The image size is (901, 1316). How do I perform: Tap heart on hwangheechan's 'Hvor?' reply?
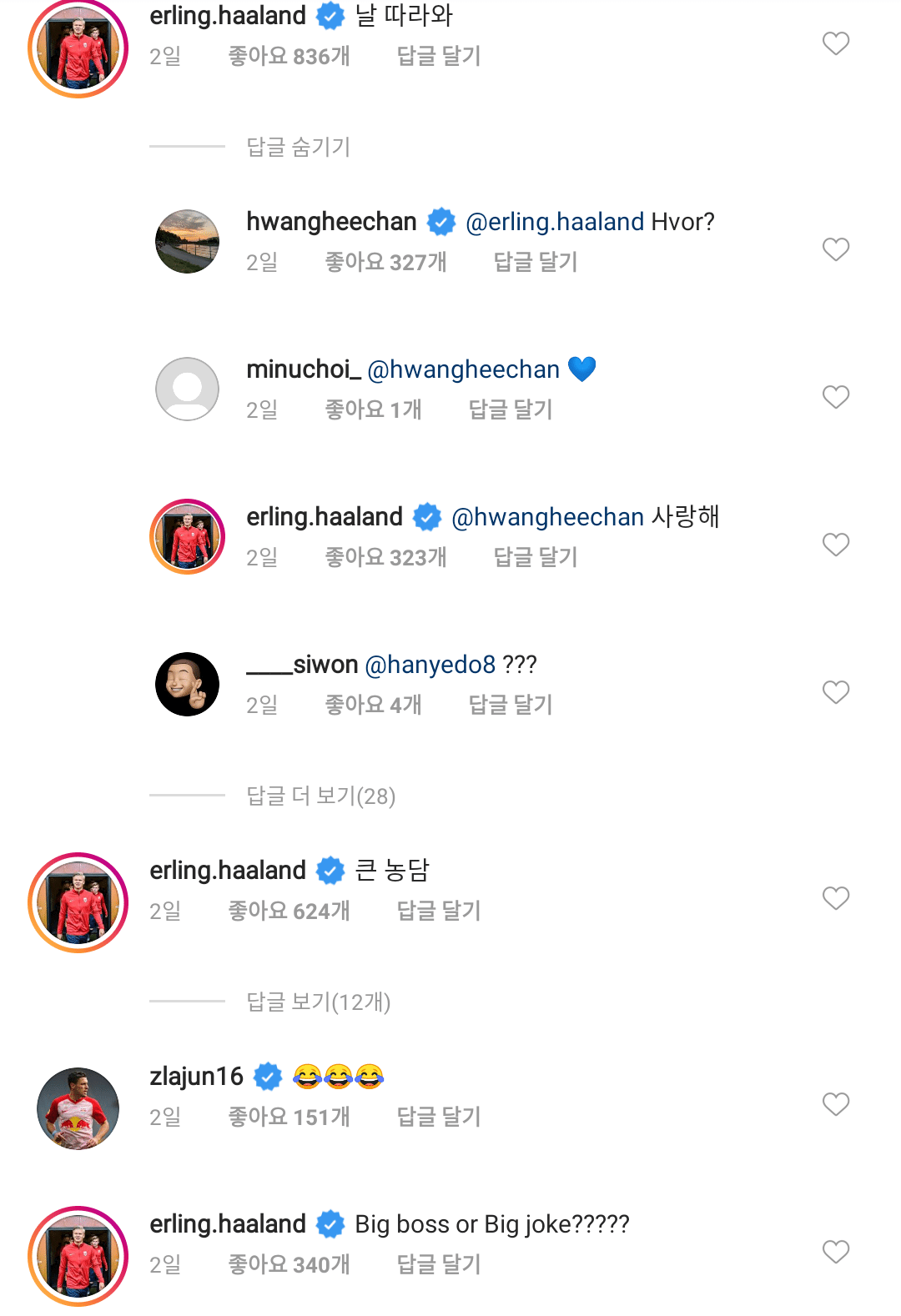click(x=835, y=249)
